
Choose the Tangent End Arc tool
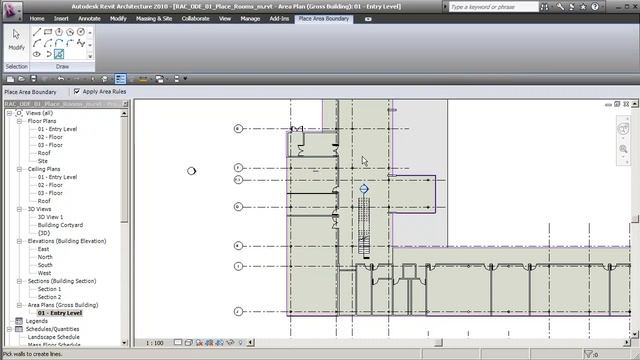coord(59,43)
